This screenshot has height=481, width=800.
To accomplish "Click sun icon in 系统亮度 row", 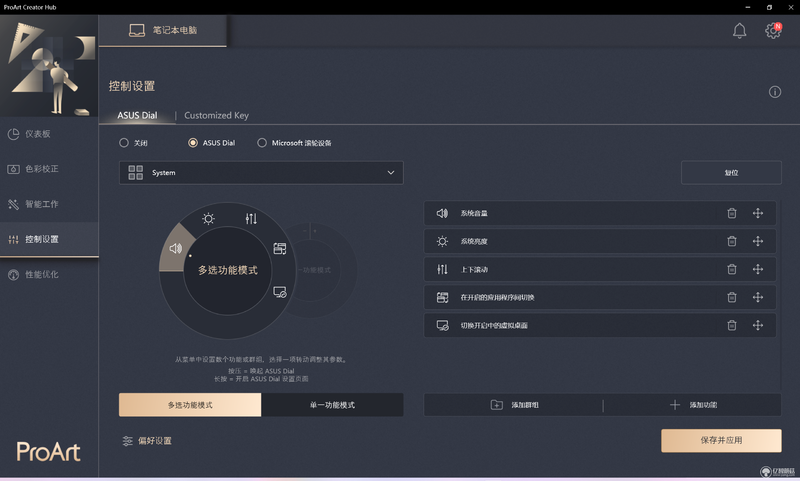I will point(442,241).
